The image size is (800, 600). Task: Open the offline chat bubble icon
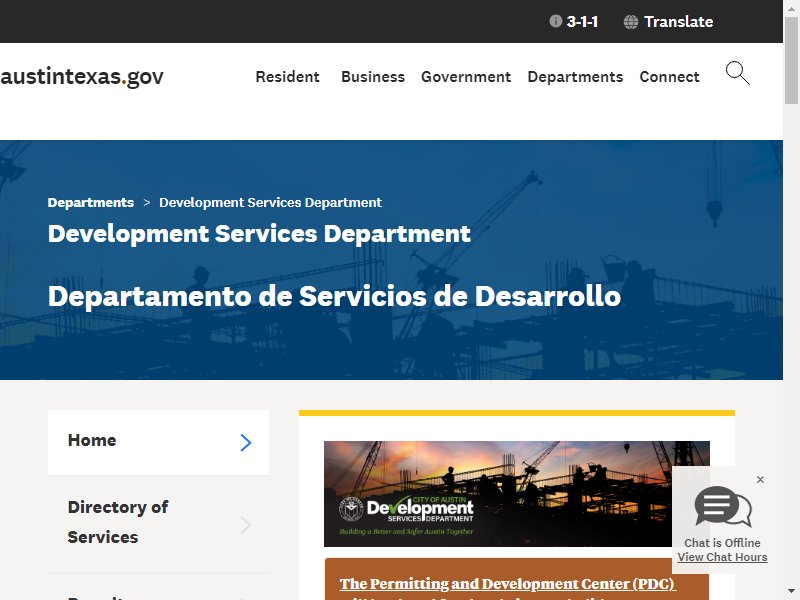click(x=723, y=506)
